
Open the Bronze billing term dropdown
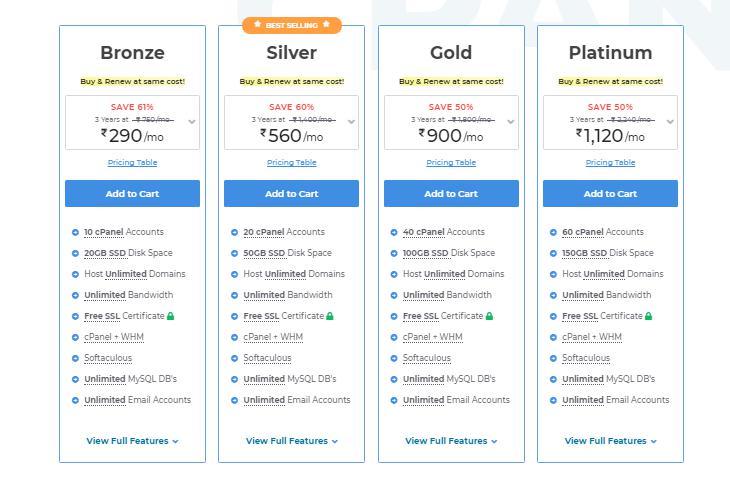192,122
